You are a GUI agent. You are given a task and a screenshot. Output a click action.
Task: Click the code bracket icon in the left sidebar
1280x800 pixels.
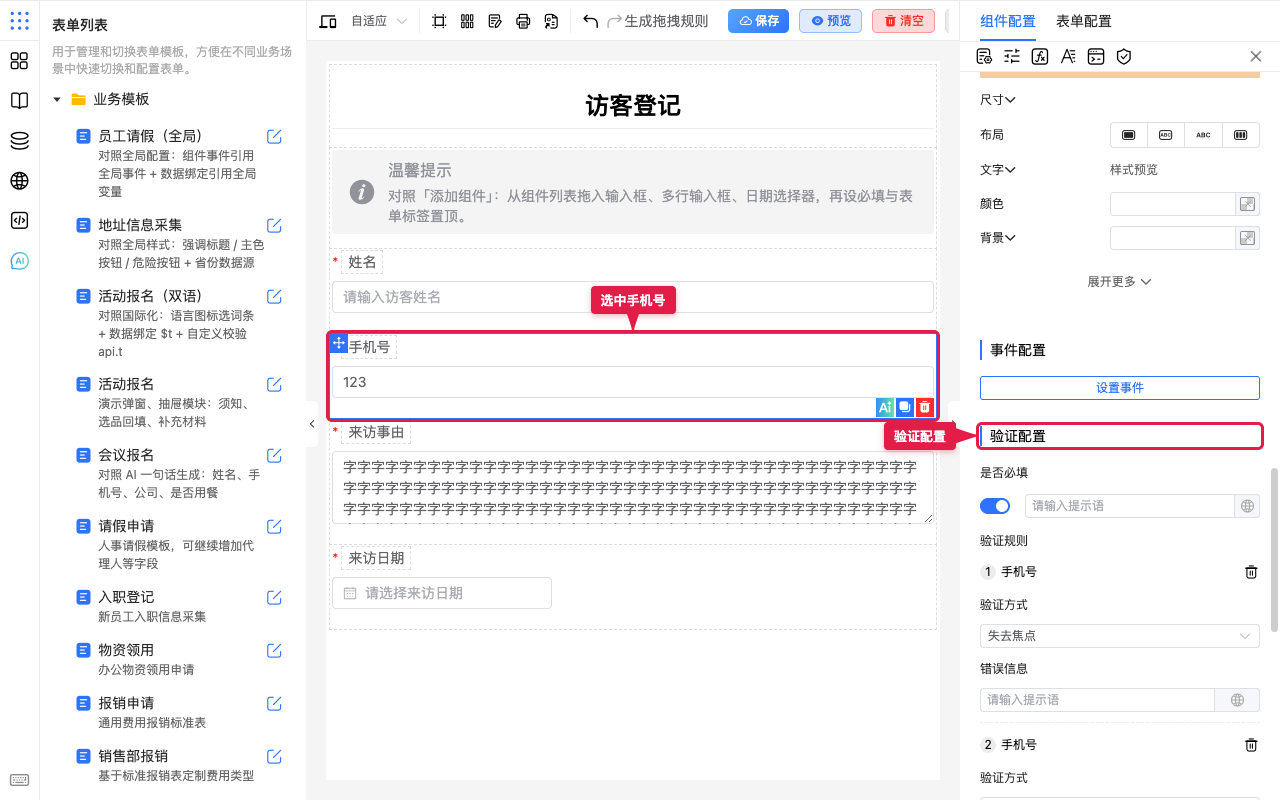[x=19, y=221]
